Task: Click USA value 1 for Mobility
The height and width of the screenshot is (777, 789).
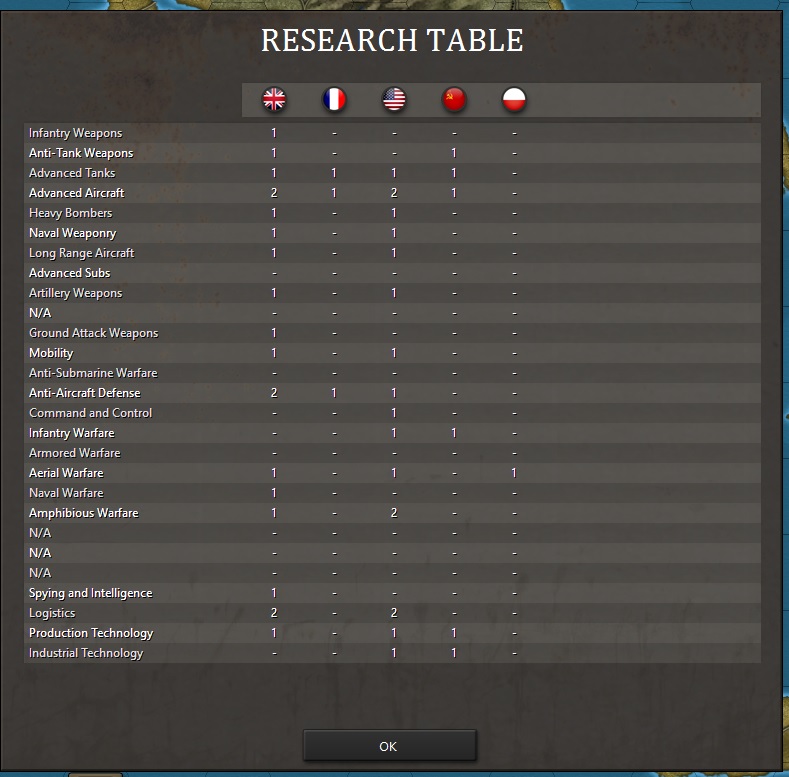Action: pyautogui.click(x=394, y=353)
